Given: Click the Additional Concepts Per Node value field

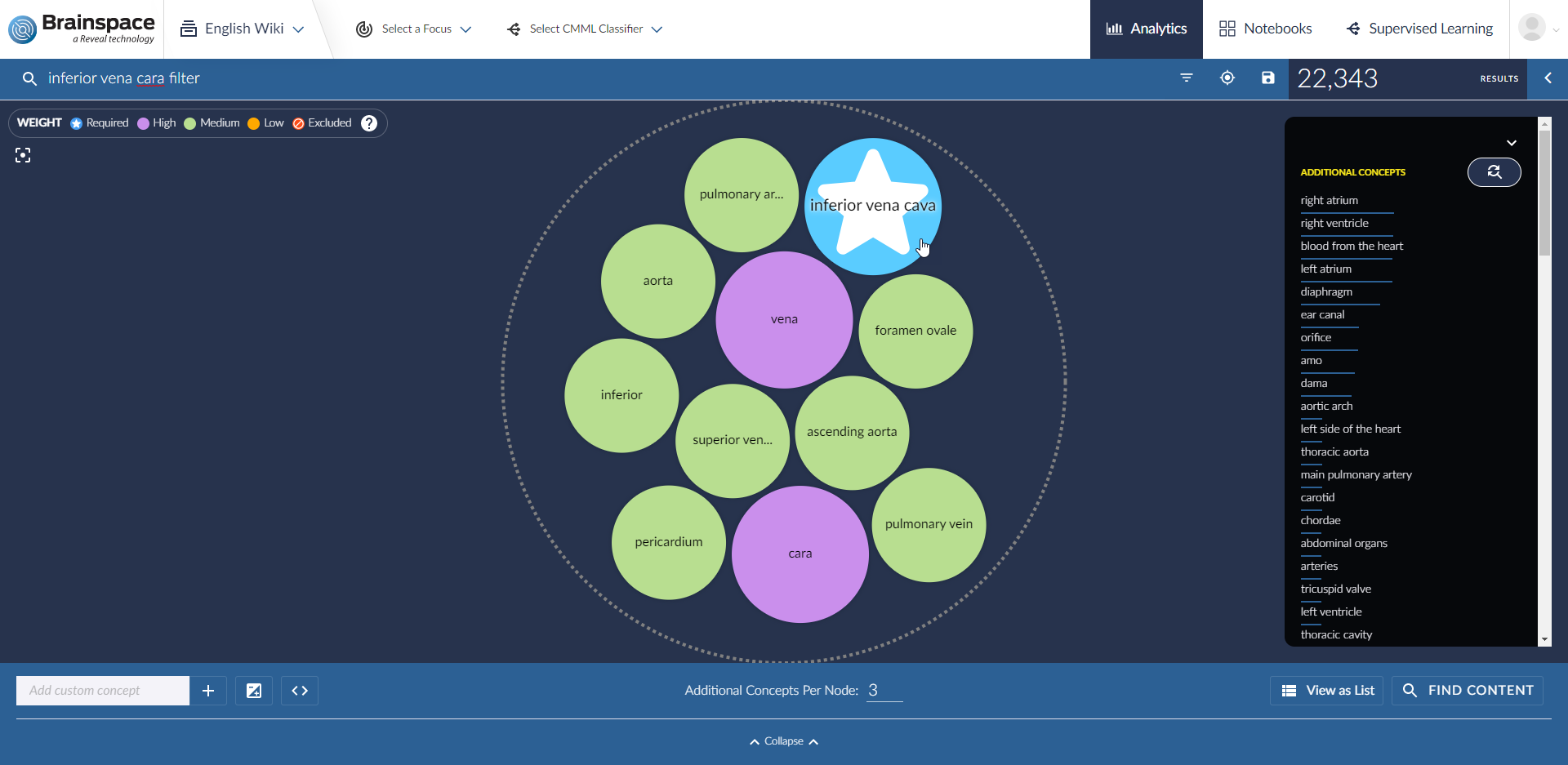Looking at the screenshot, I should 884,691.
